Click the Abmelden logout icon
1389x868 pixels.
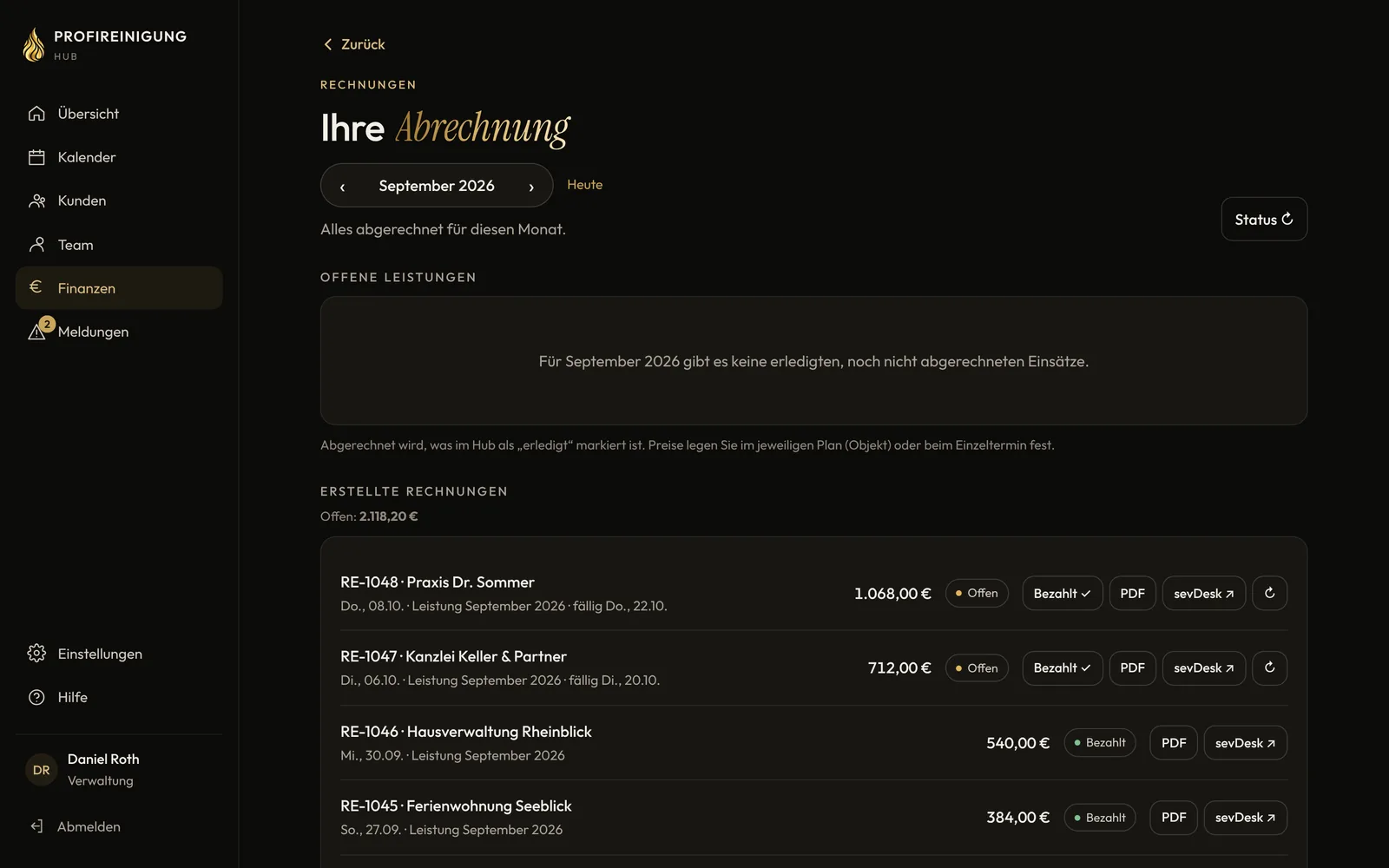(x=36, y=826)
